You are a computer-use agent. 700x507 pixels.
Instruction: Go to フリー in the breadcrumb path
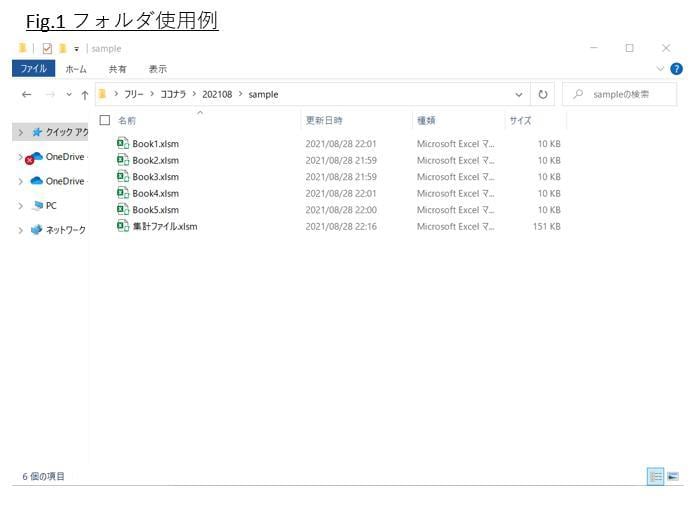(133, 95)
